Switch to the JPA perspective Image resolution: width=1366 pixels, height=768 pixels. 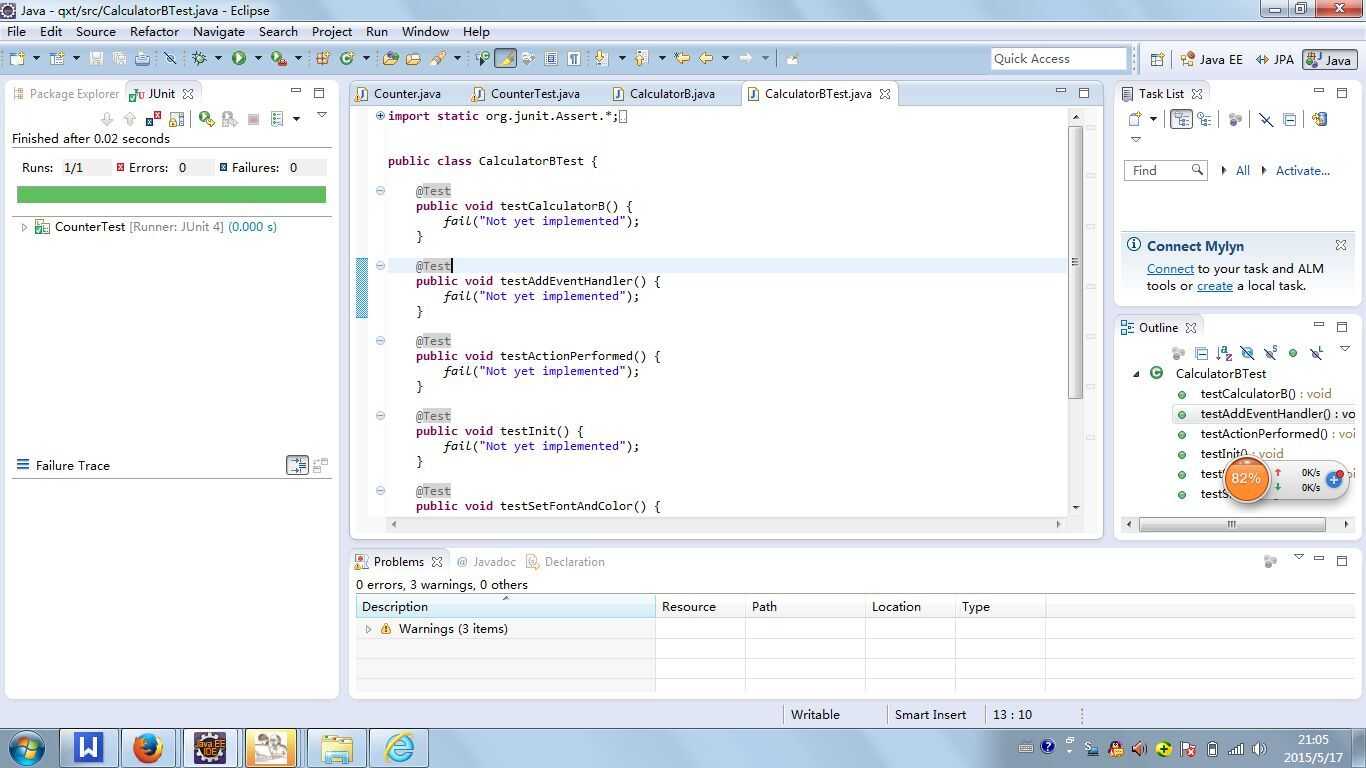pos(1275,59)
